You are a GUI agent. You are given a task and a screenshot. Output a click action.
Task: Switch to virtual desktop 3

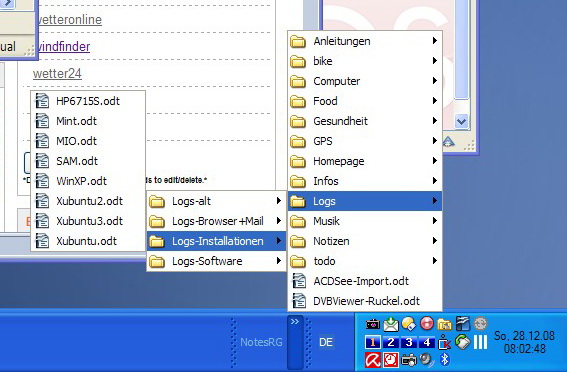tap(409, 342)
